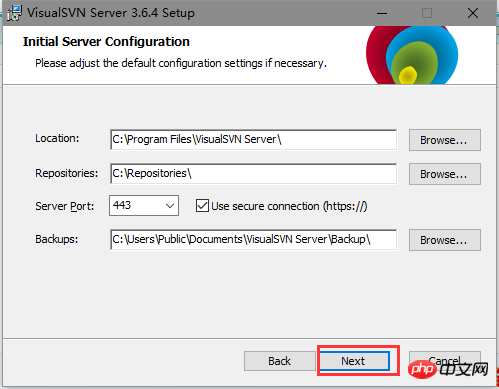Cancel the VisualSVN Server setup

pyautogui.click(x=445, y=361)
